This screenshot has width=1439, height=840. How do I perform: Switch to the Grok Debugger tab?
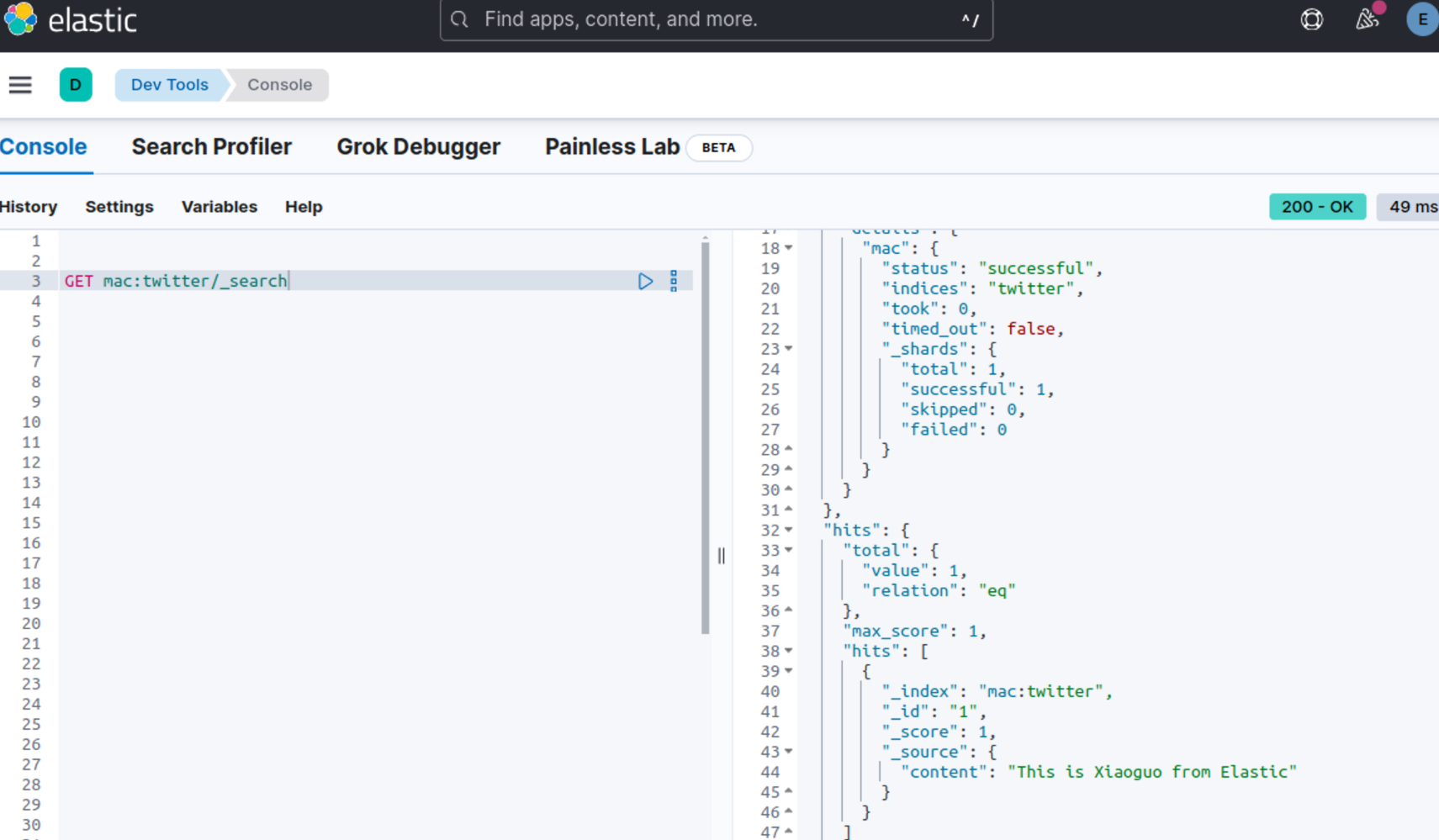[x=418, y=147]
